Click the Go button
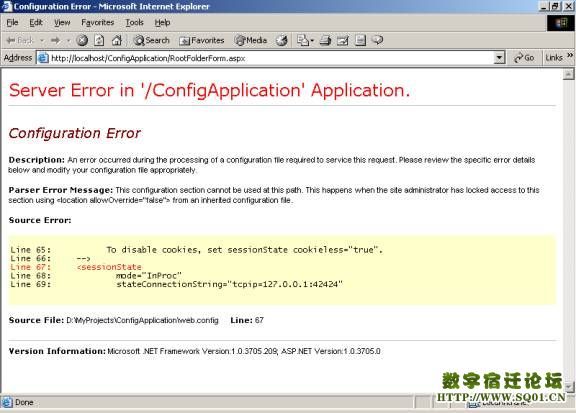The image size is (576, 413). [525, 58]
